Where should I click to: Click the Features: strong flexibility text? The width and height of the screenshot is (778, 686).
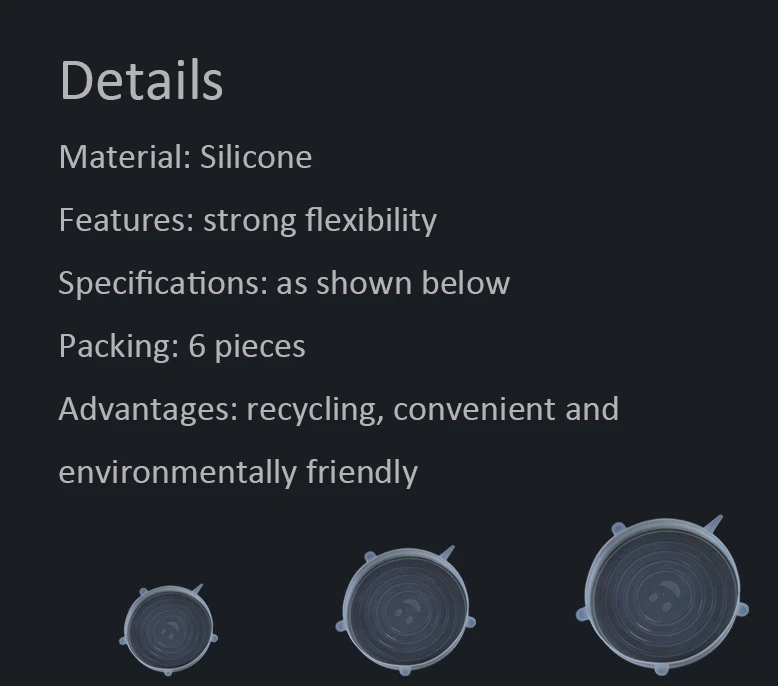(x=248, y=220)
